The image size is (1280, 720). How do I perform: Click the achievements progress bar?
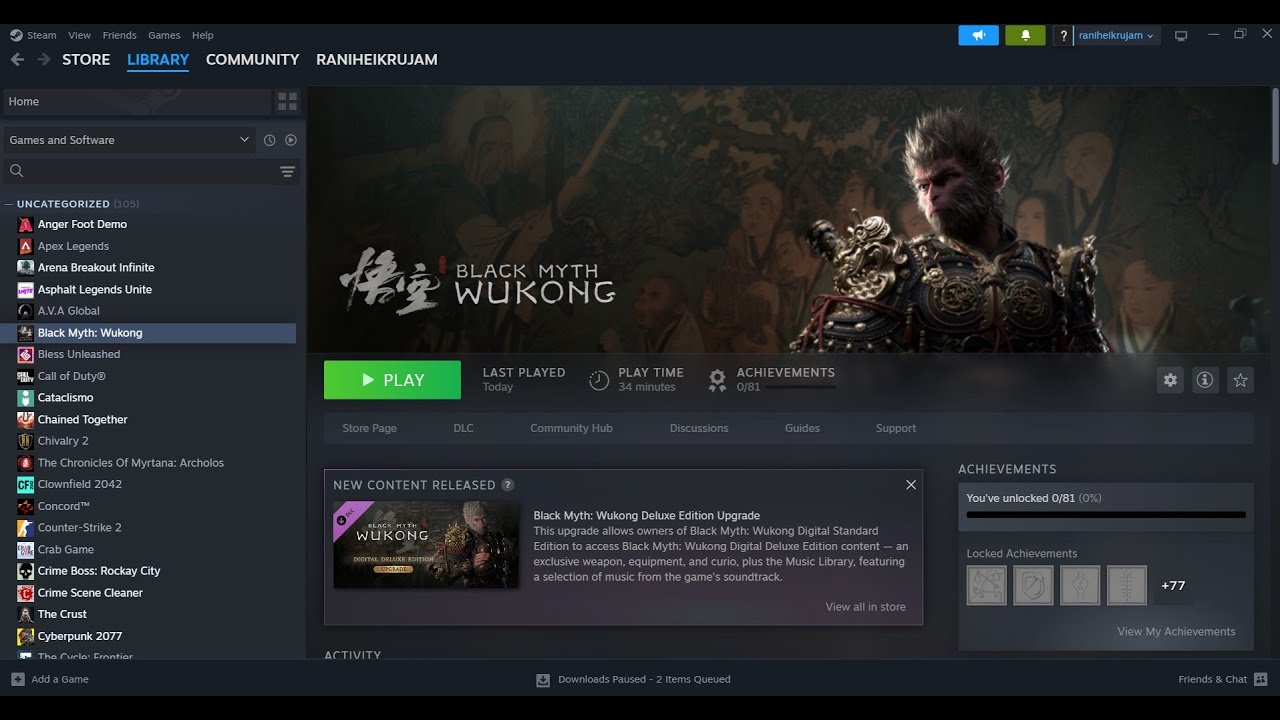1106,515
